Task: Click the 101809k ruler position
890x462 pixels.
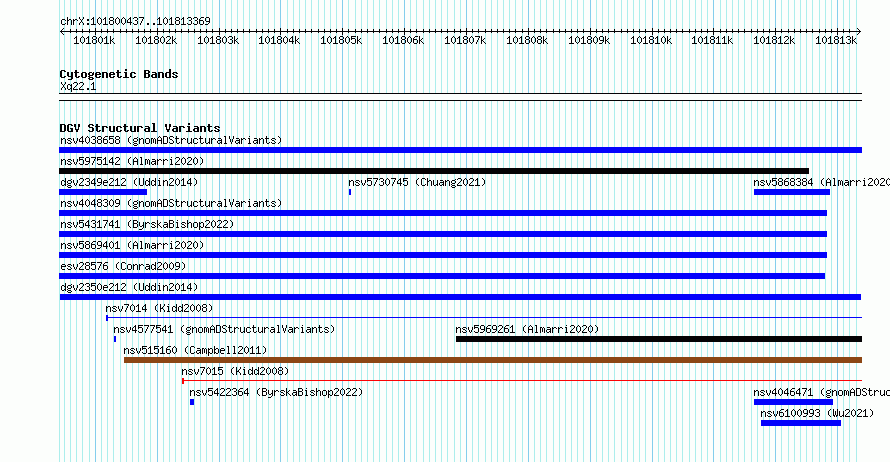Action: point(589,40)
